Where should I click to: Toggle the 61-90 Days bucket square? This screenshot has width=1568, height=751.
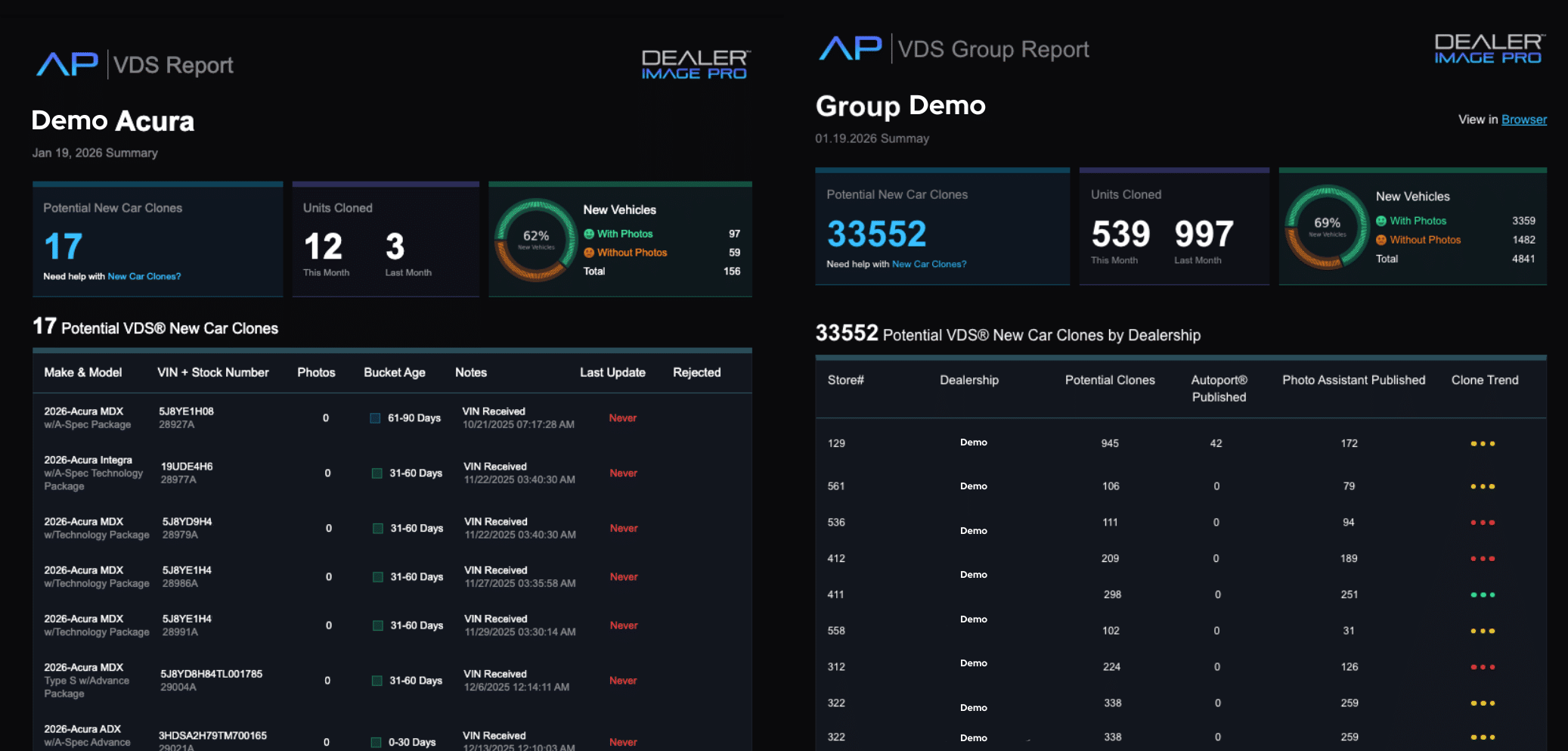pyautogui.click(x=375, y=418)
